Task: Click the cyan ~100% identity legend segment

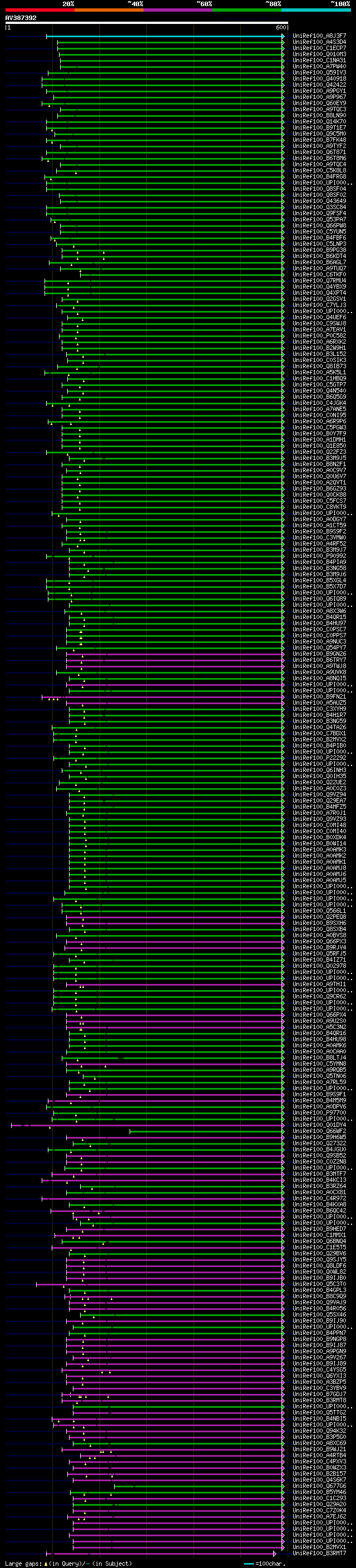Action: pos(316,11)
